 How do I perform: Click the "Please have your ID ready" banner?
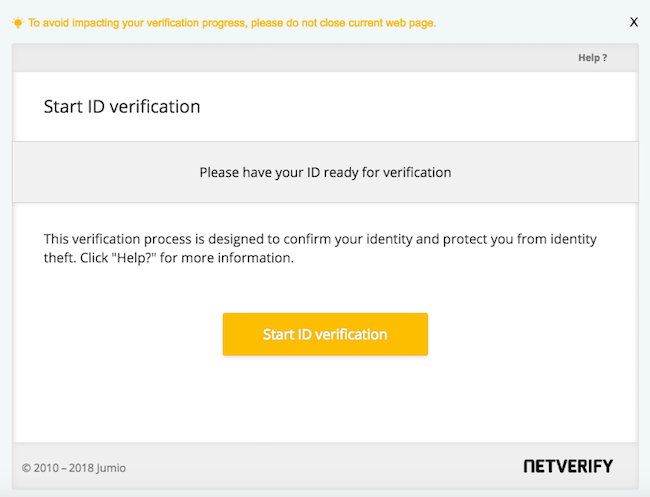coord(325,172)
